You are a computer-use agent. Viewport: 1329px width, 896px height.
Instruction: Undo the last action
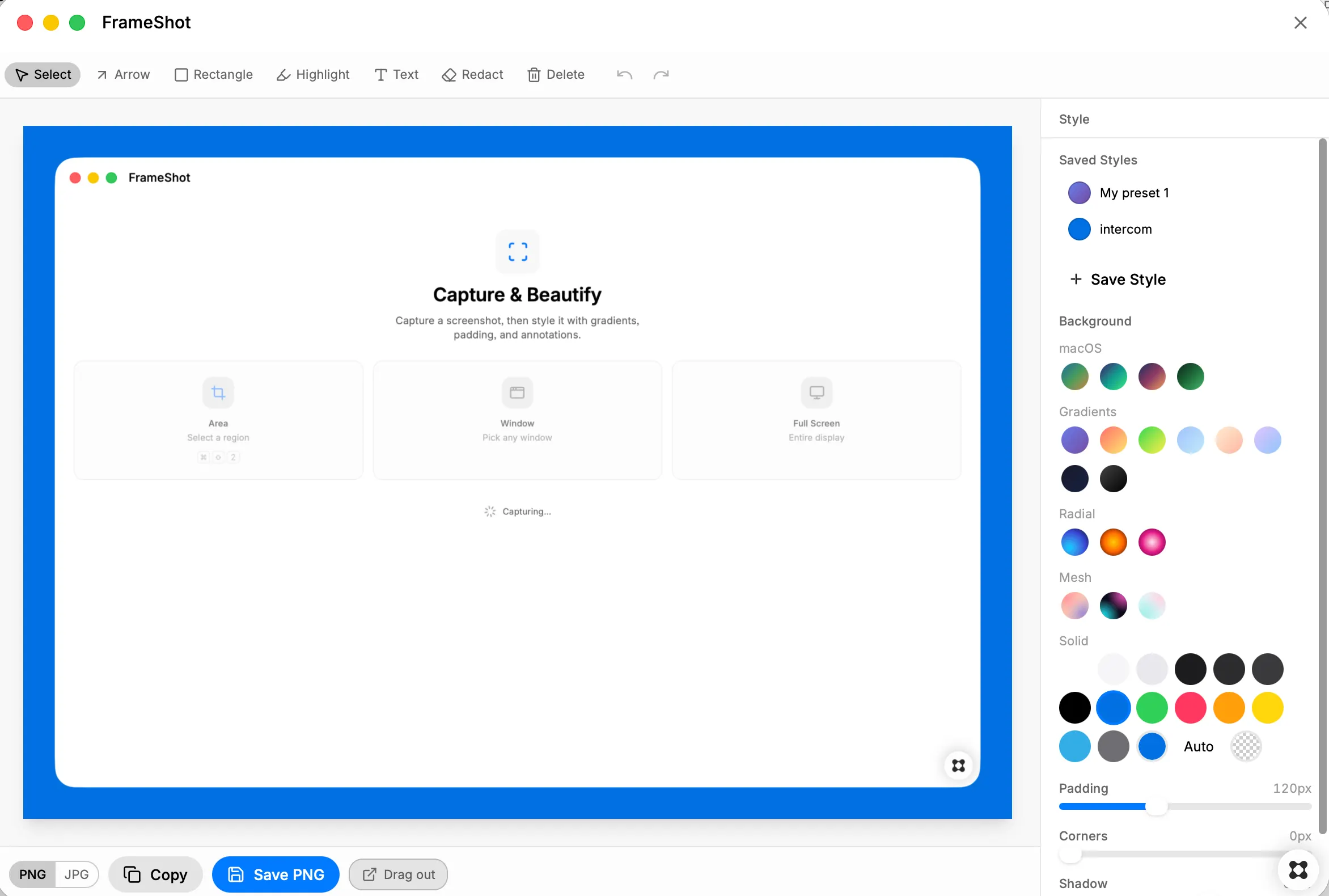point(624,75)
